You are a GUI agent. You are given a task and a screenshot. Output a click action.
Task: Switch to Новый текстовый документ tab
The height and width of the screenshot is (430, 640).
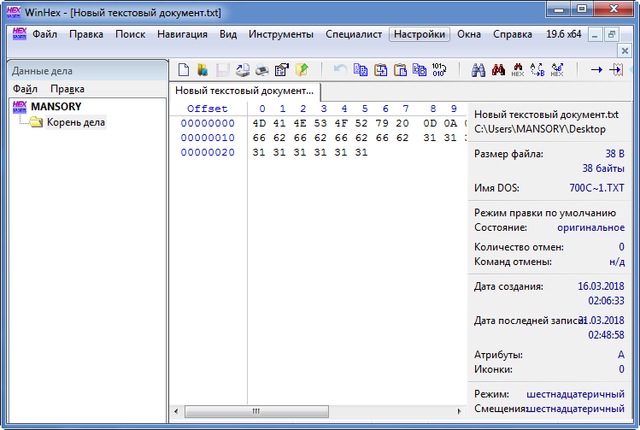(x=244, y=91)
